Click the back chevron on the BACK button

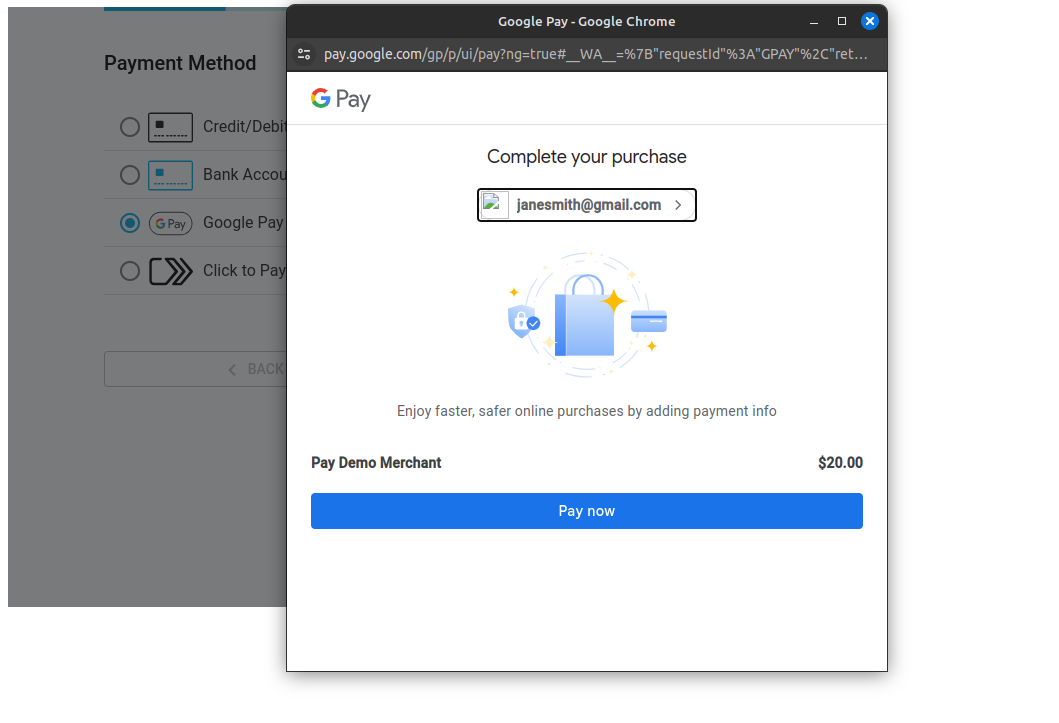232,368
